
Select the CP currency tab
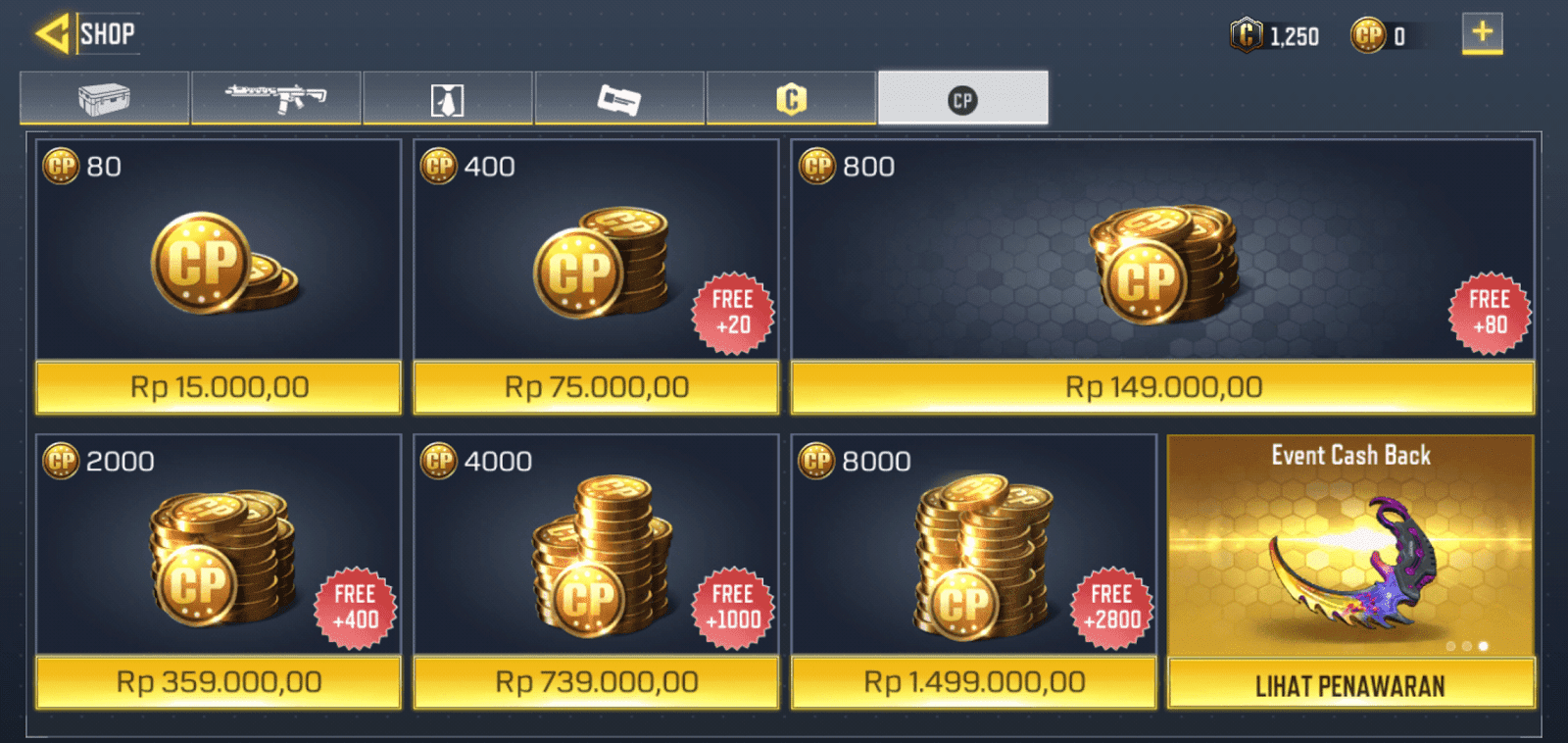[963, 98]
